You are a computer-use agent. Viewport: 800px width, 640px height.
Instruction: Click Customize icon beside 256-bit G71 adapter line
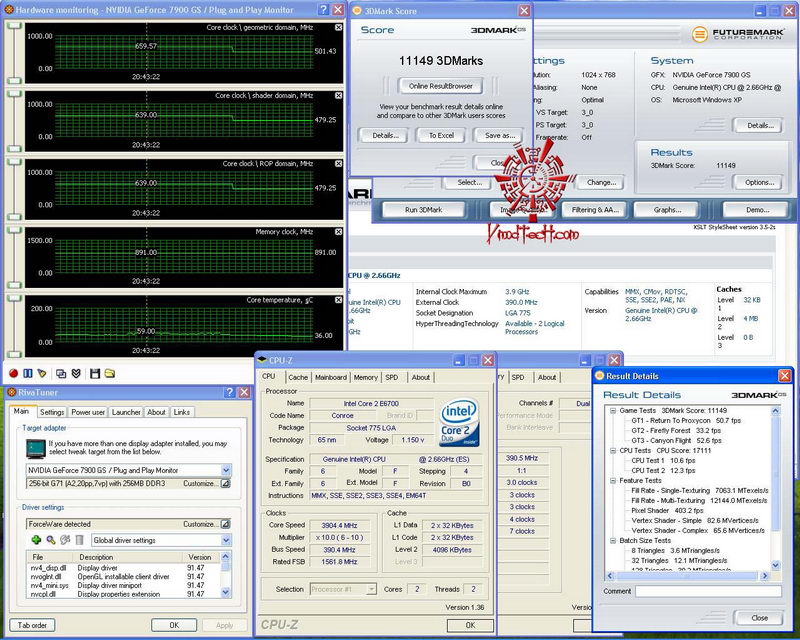[226, 483]
